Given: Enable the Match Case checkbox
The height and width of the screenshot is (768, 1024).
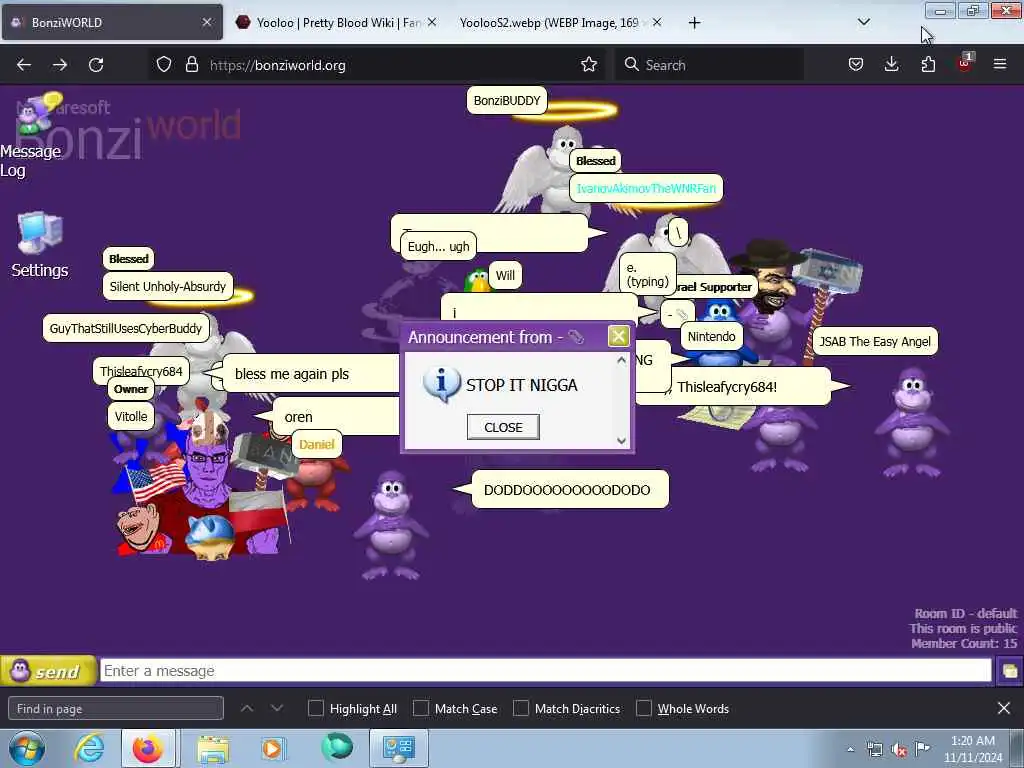Looking at the screenshot, I should click(421, 709).
